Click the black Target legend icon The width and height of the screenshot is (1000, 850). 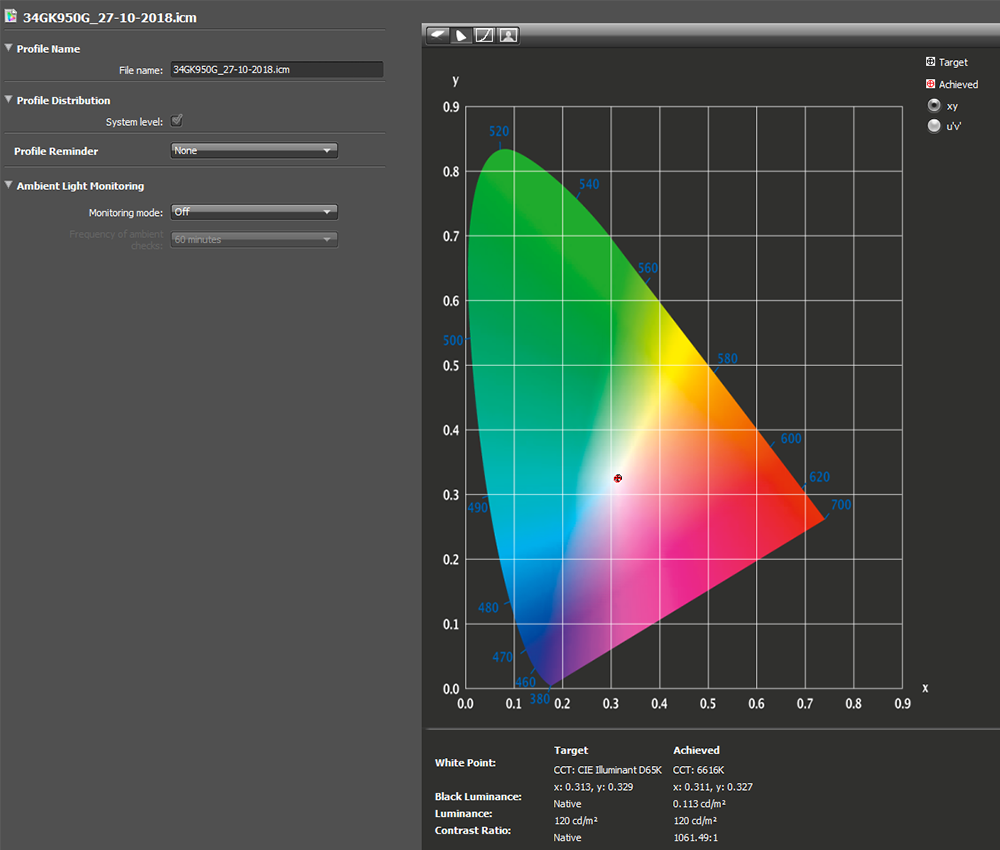click(930, 62)
